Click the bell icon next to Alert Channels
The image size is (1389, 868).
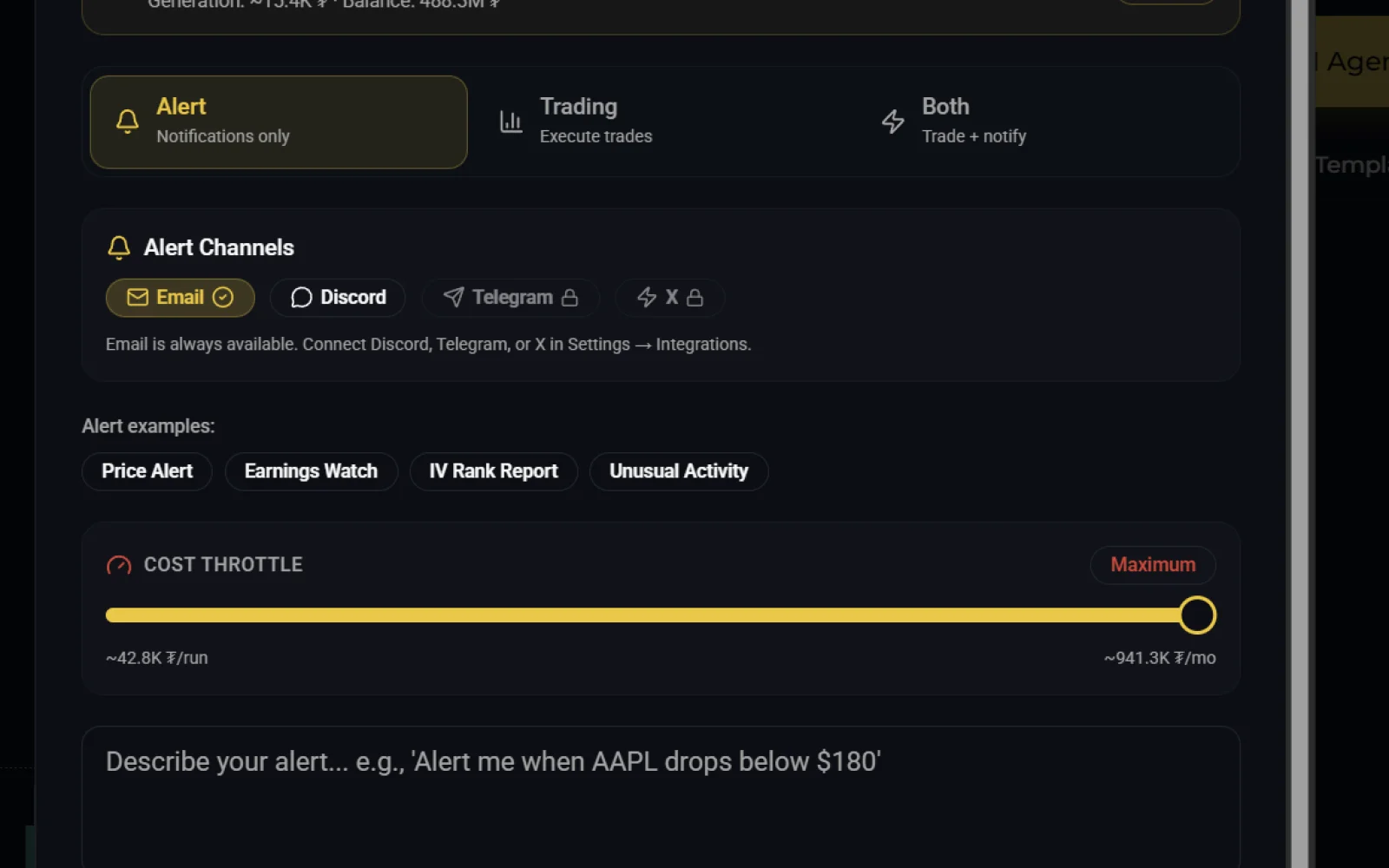[119, 248]
